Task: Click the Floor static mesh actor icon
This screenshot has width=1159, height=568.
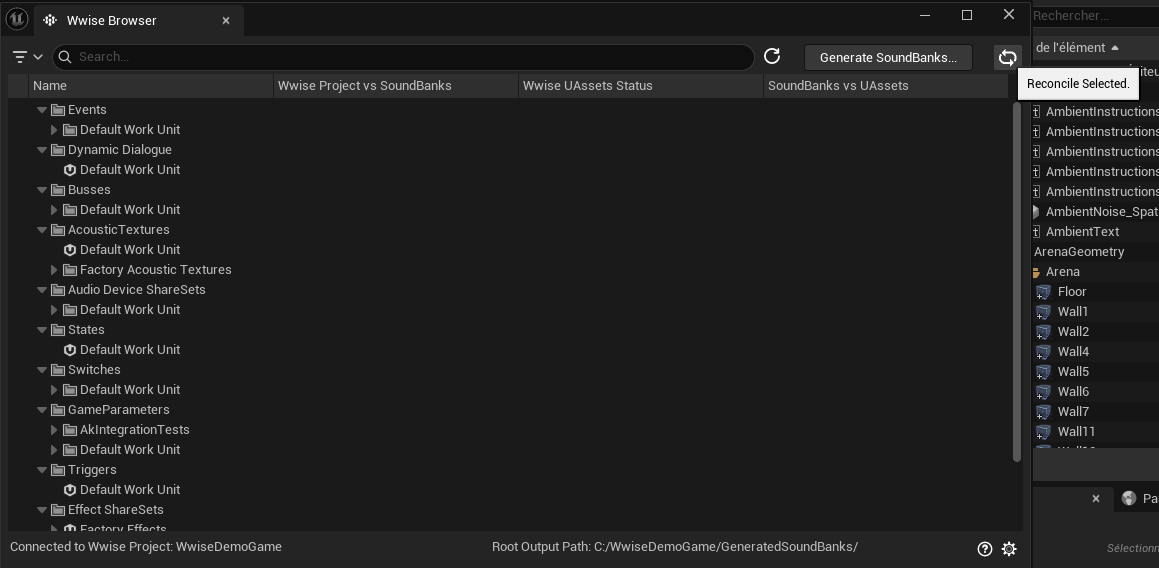Action: tap(1043, 292)
